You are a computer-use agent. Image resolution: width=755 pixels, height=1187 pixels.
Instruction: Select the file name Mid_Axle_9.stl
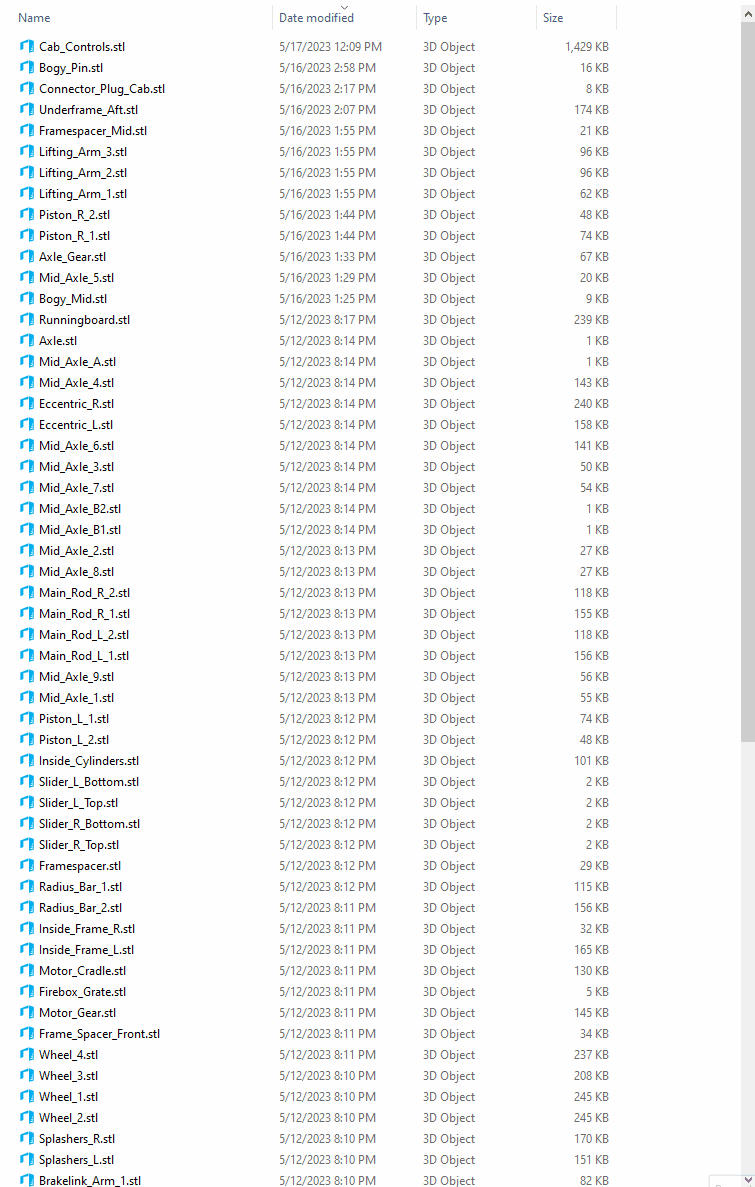click(x=76, y=677)
